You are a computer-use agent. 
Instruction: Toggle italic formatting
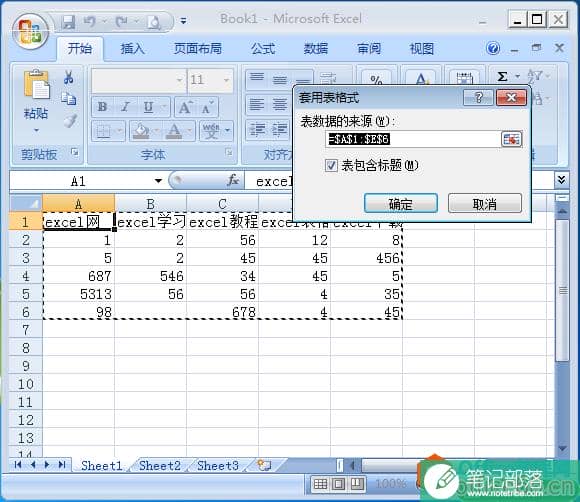[125, 107]
